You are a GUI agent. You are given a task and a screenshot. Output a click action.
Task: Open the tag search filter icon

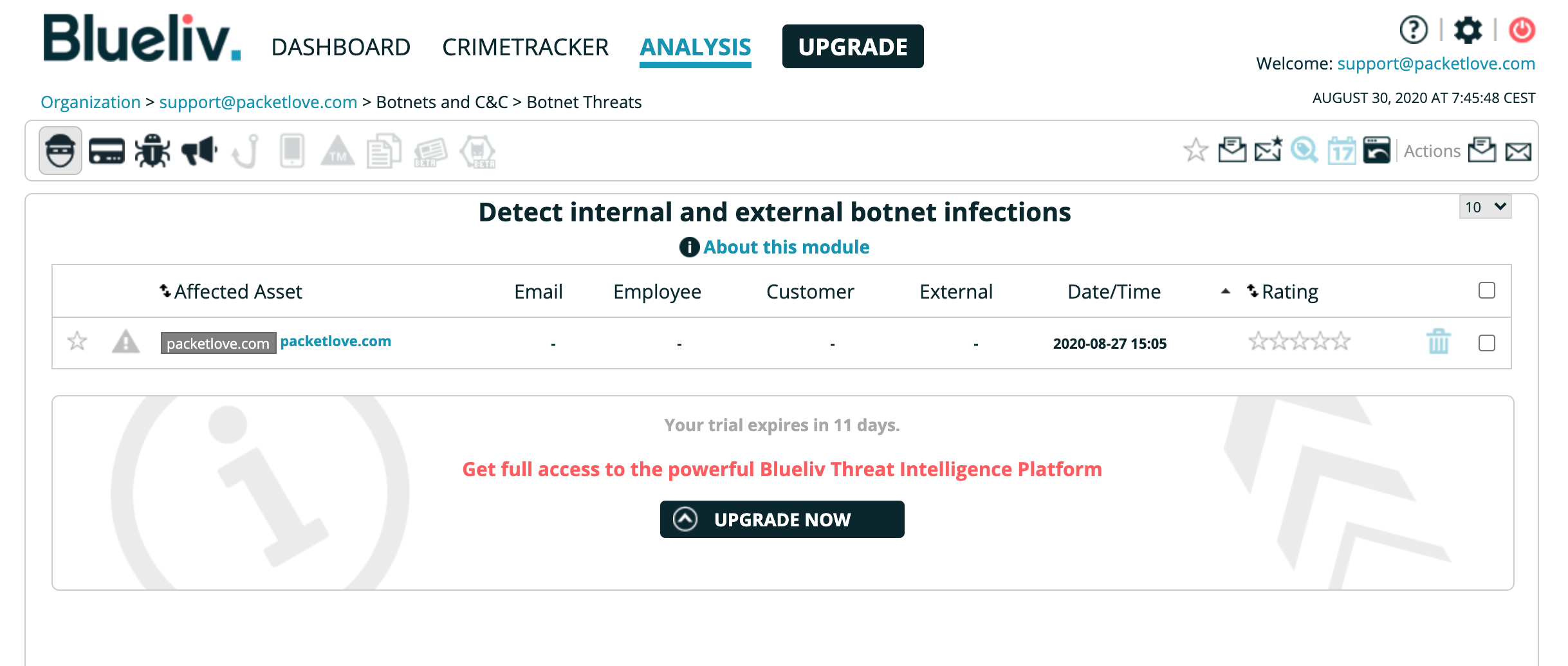click(x=1304, y=152)
